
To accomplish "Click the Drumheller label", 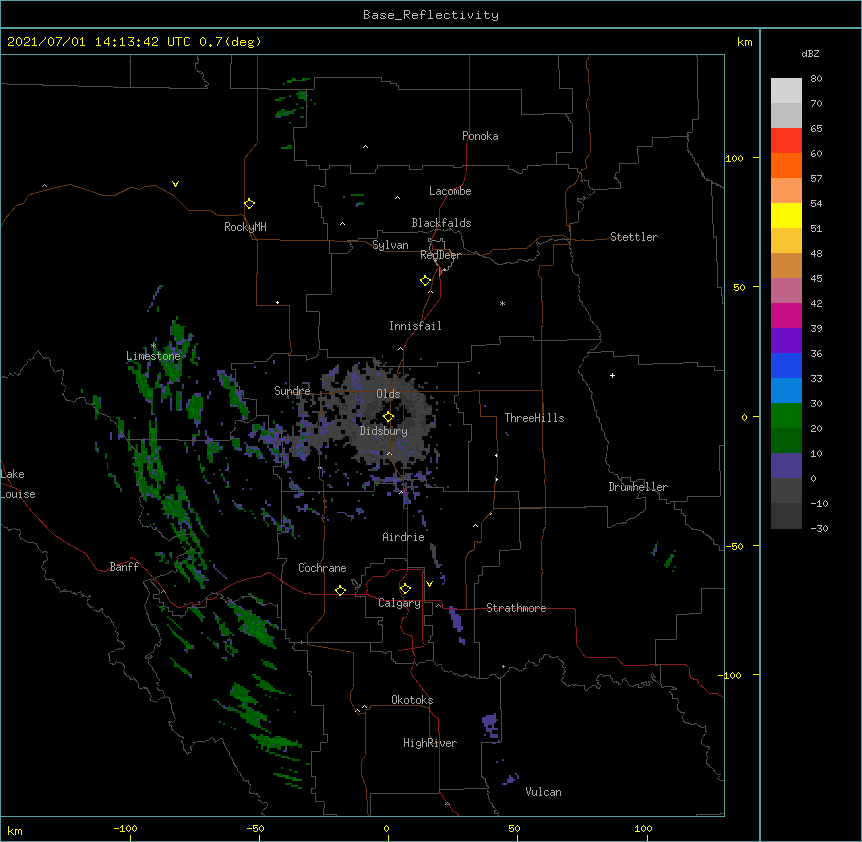I will 638,487.
